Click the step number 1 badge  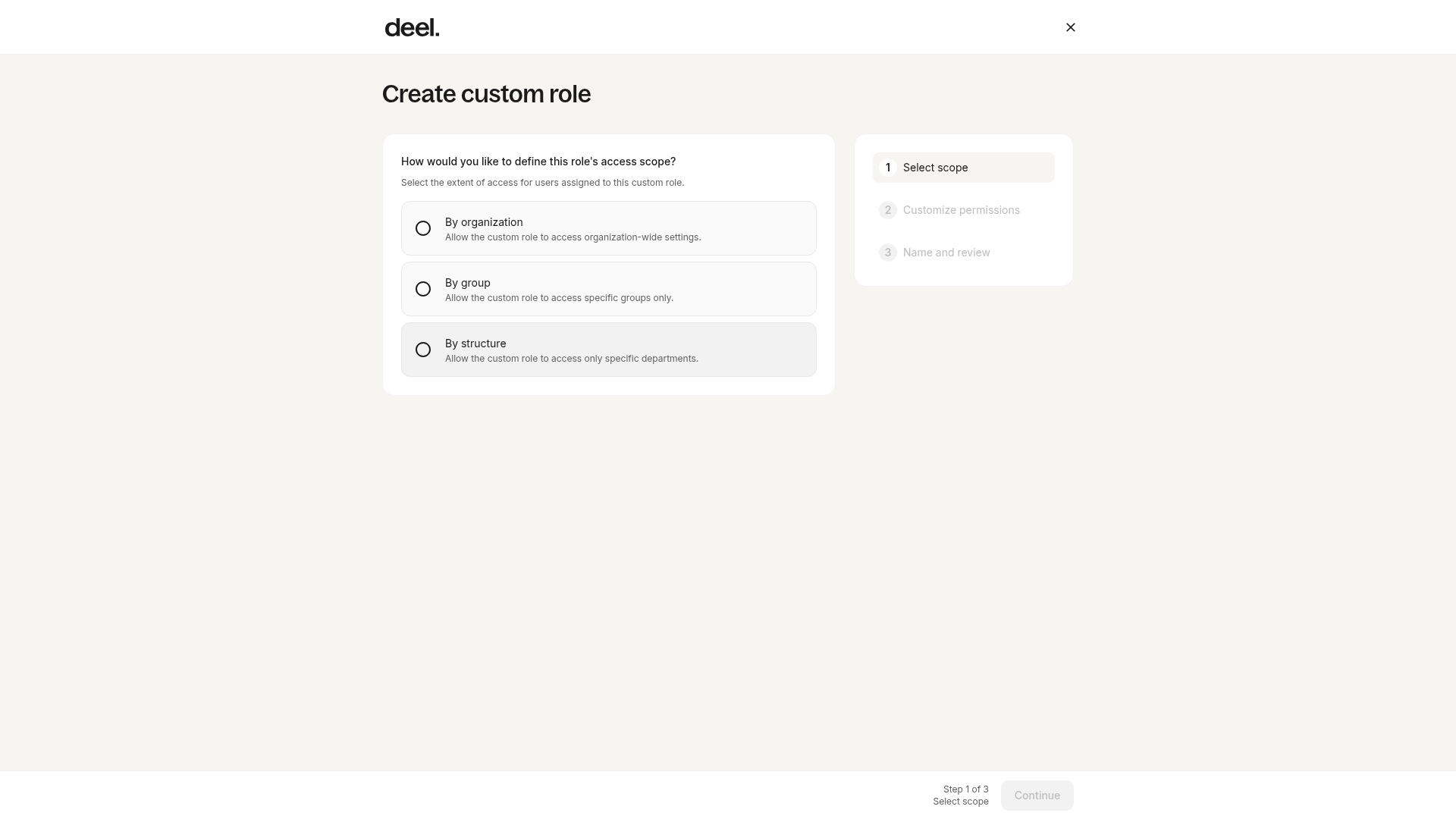(x=888, y=168)
